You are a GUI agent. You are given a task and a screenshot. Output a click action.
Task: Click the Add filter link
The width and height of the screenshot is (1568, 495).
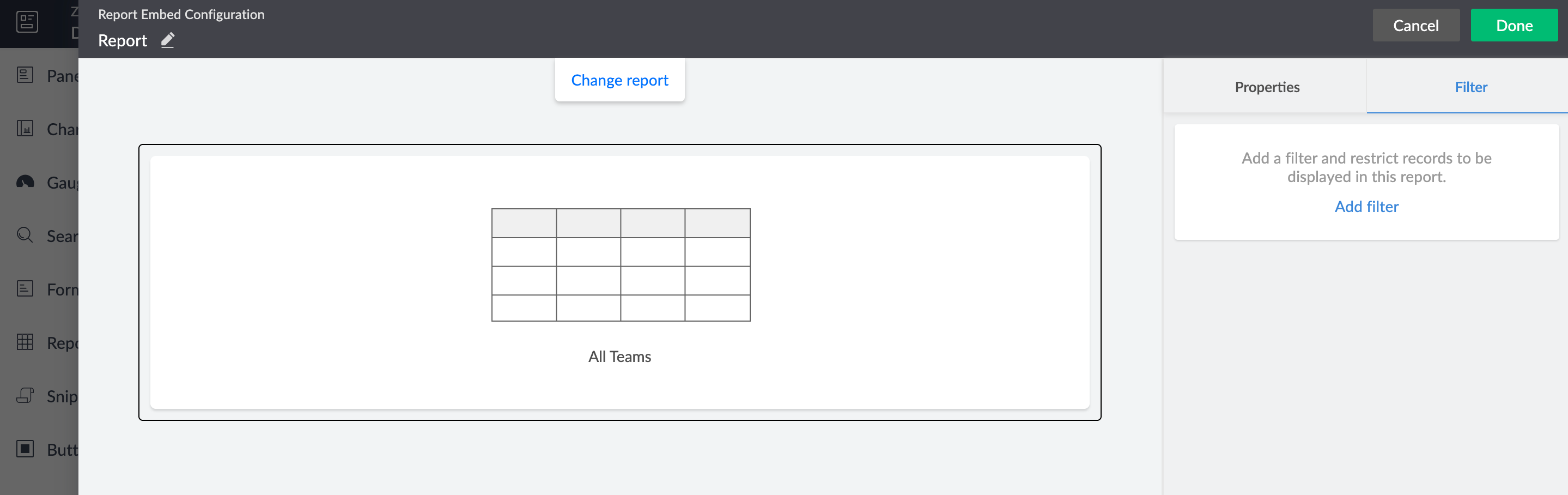(1366, 207)
